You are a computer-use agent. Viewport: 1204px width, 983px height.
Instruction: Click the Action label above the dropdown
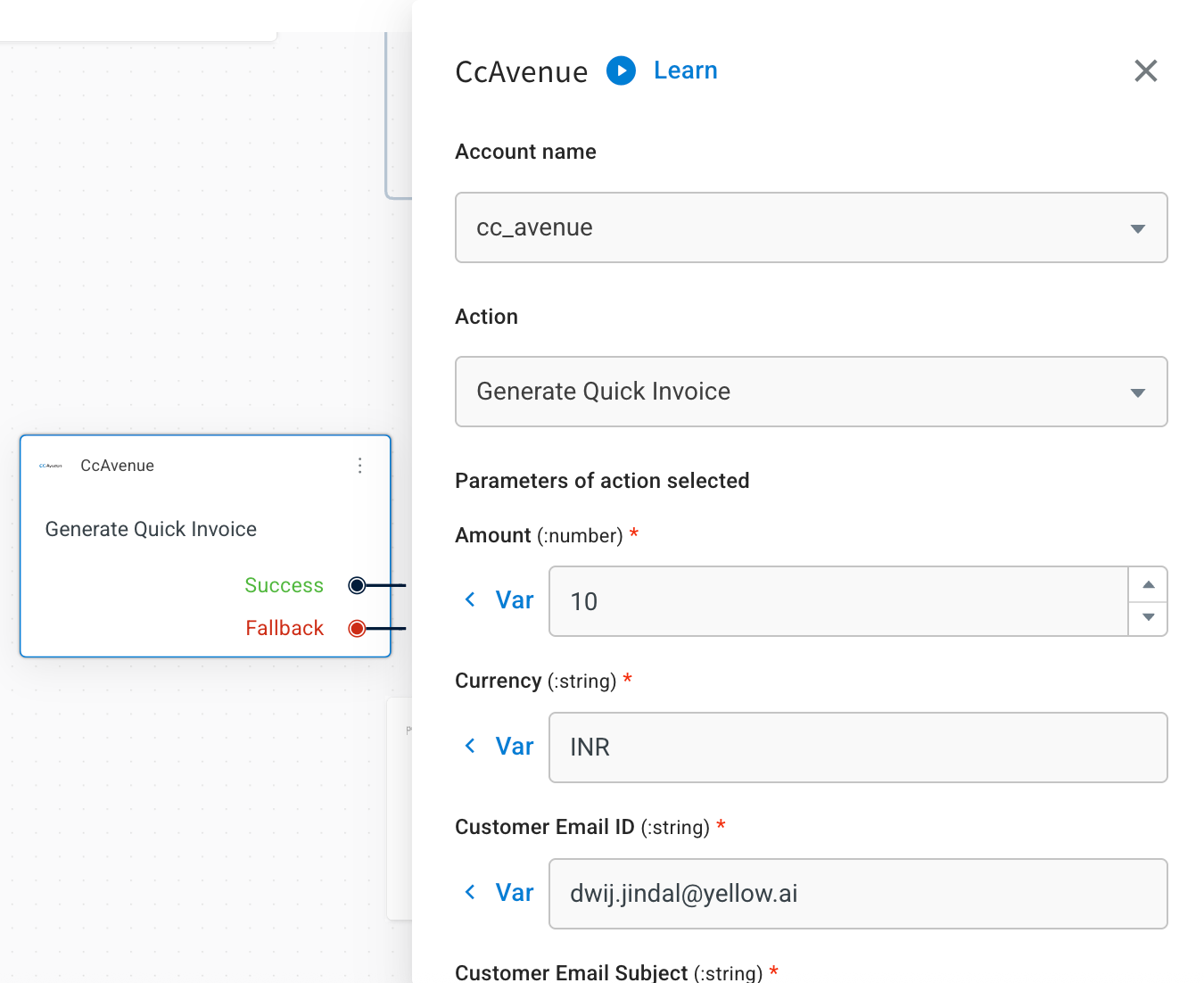click(486, 317)
